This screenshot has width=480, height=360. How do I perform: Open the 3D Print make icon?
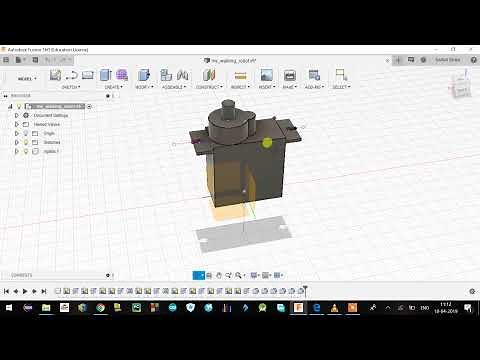(290, 75)
